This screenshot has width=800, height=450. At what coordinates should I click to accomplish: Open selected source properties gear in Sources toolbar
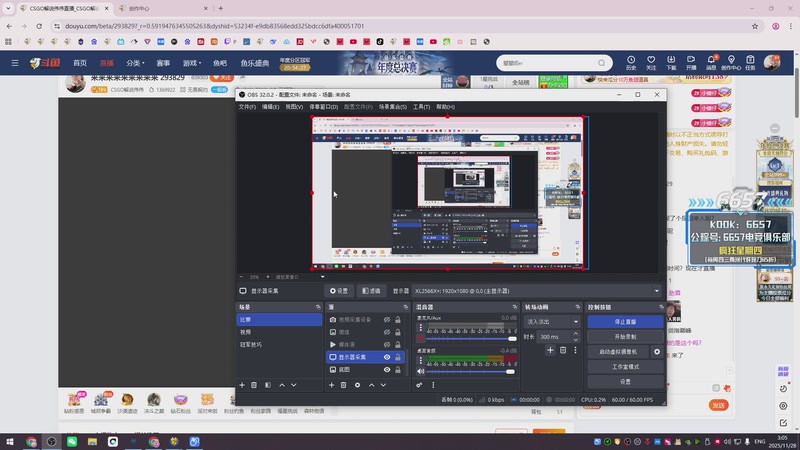(x=357, y=385)
